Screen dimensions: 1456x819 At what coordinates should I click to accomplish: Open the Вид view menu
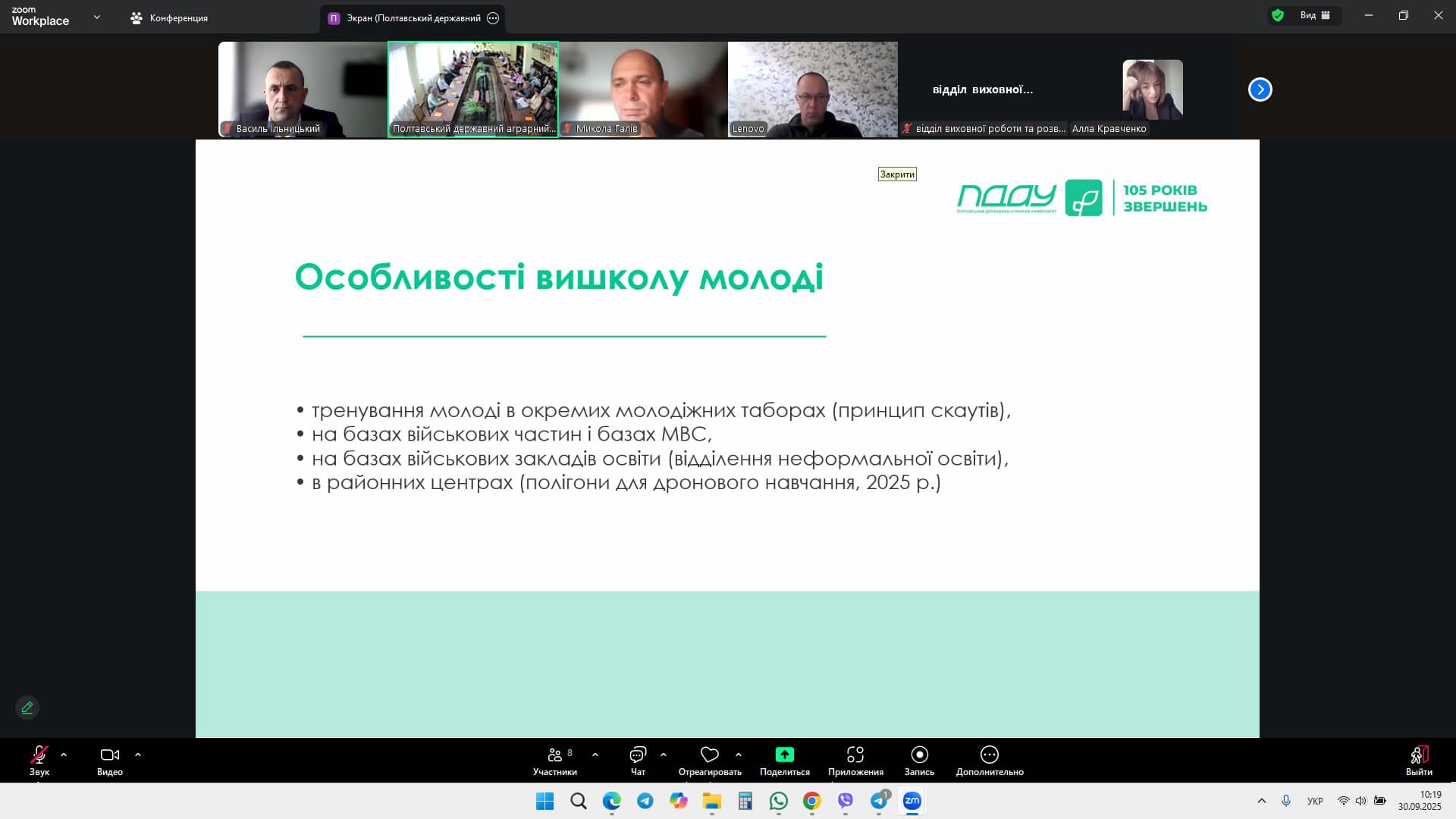1315,15
